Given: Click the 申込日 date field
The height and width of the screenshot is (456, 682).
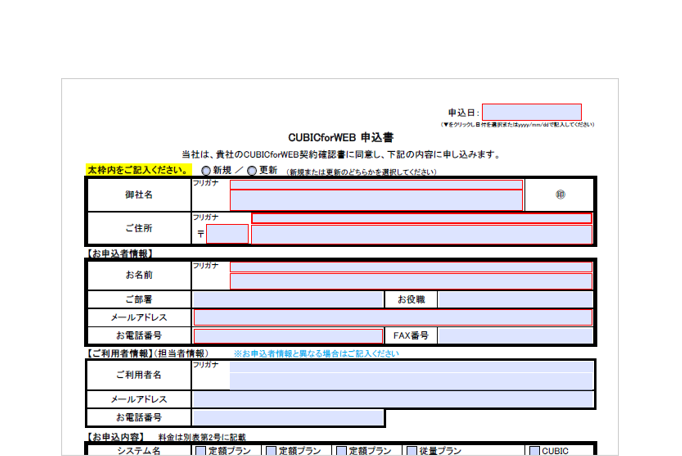Looking at the screenshot, I should point(532,112).
